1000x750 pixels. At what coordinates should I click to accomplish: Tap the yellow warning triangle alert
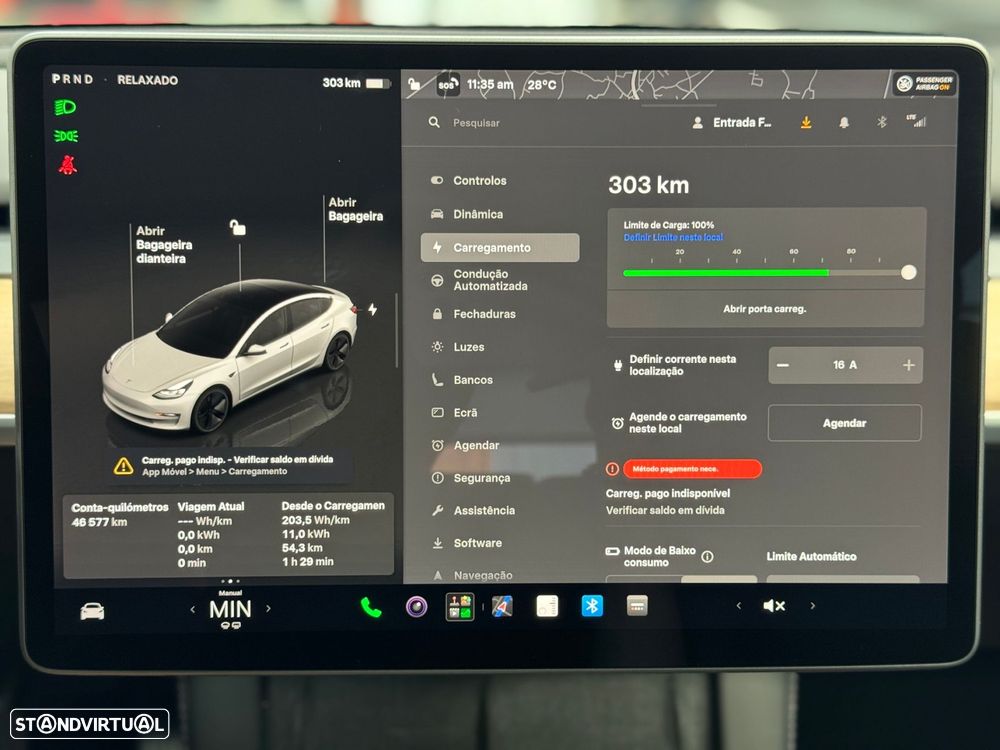pyautogui.click(x=123, y=466)
